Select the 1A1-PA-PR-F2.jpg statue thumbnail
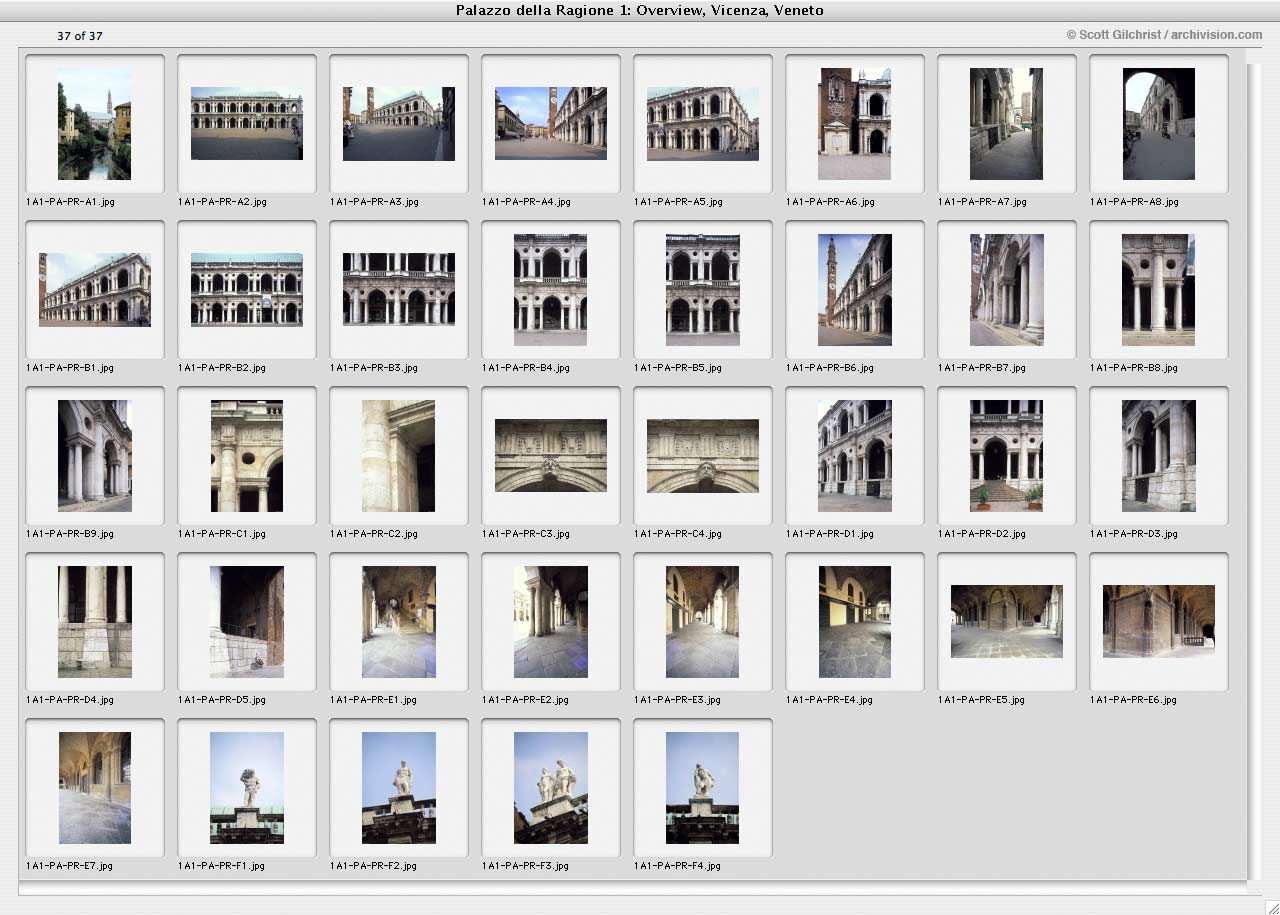Screen dimensions: 1280x915 (x=399, y=788)
